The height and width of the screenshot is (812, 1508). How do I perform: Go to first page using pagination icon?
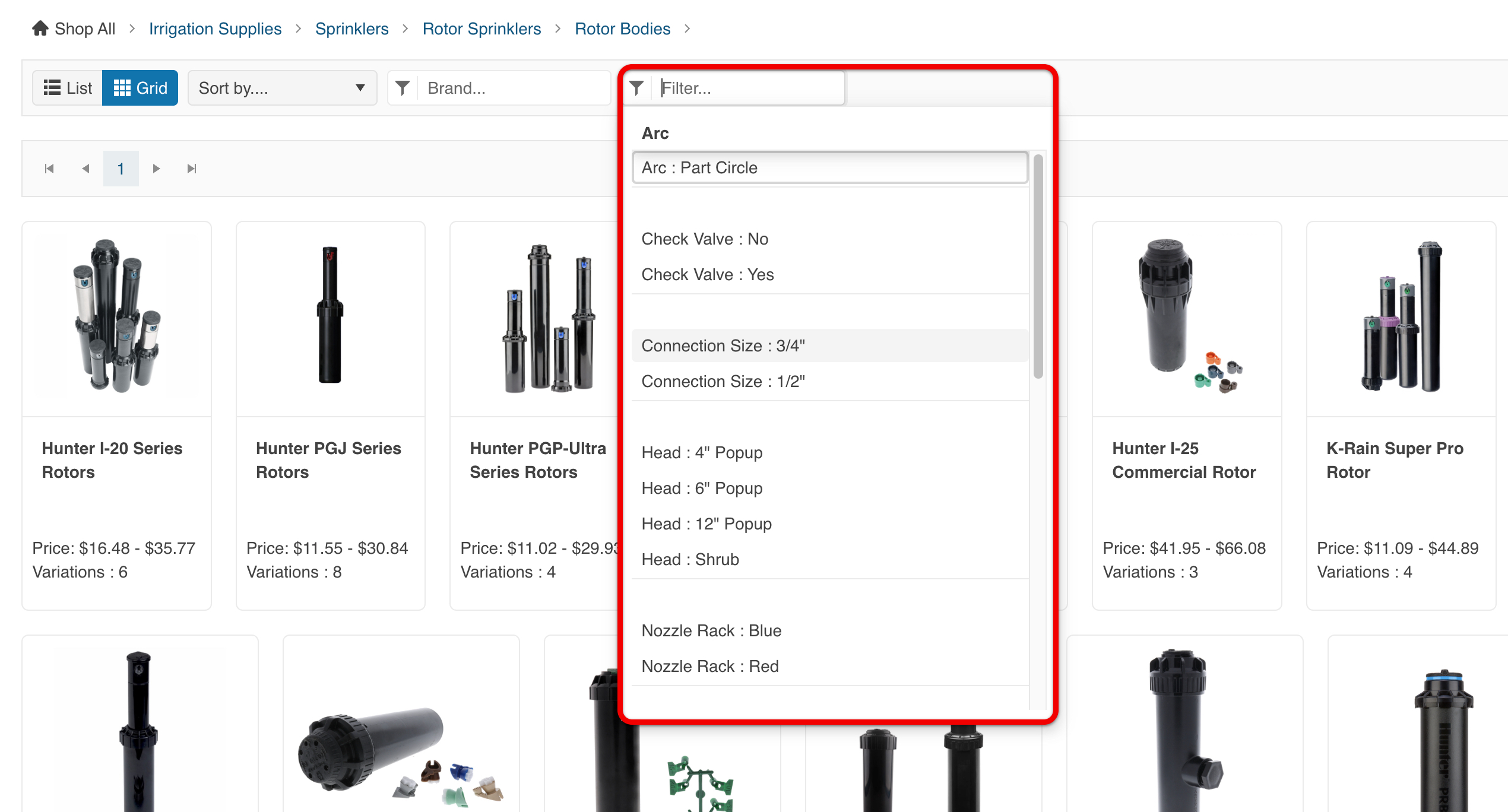point(49,169)
